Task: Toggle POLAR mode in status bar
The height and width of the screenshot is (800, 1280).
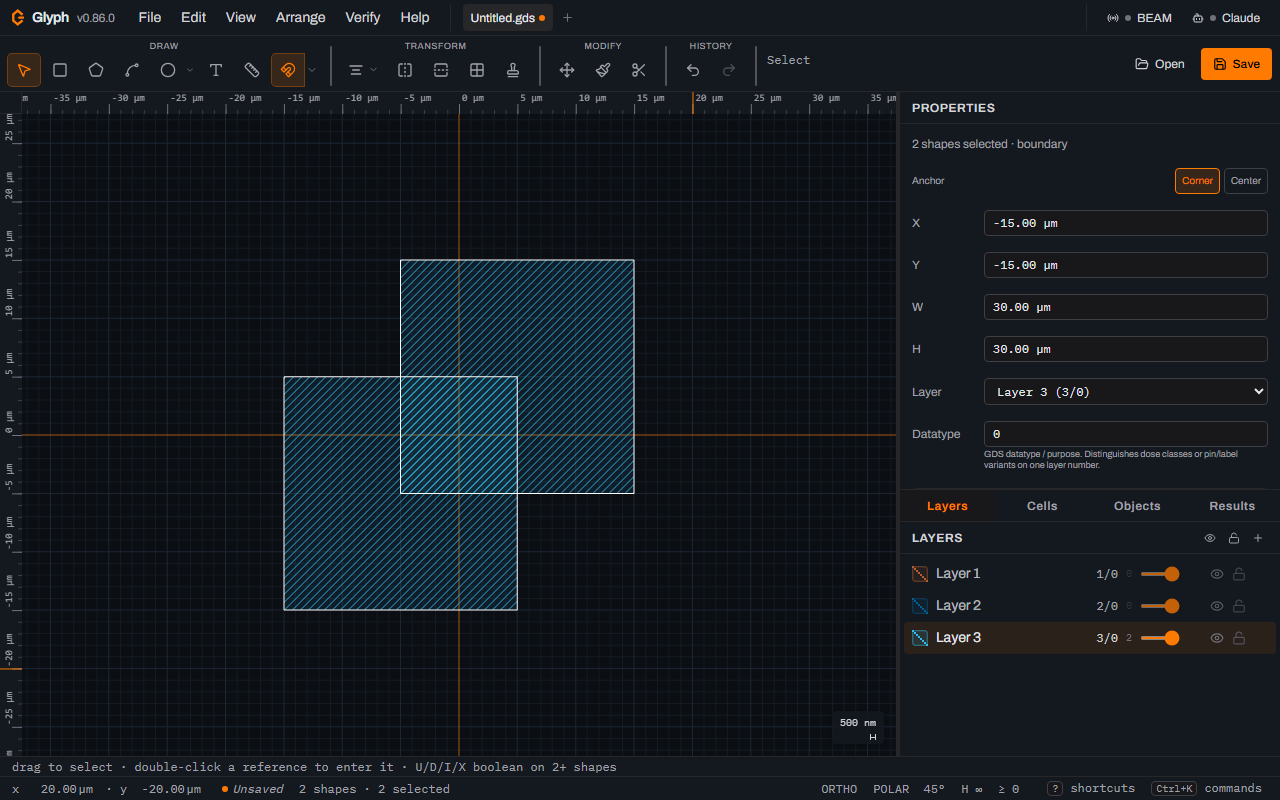Action: pyautogui.click(x=891, y=789)
